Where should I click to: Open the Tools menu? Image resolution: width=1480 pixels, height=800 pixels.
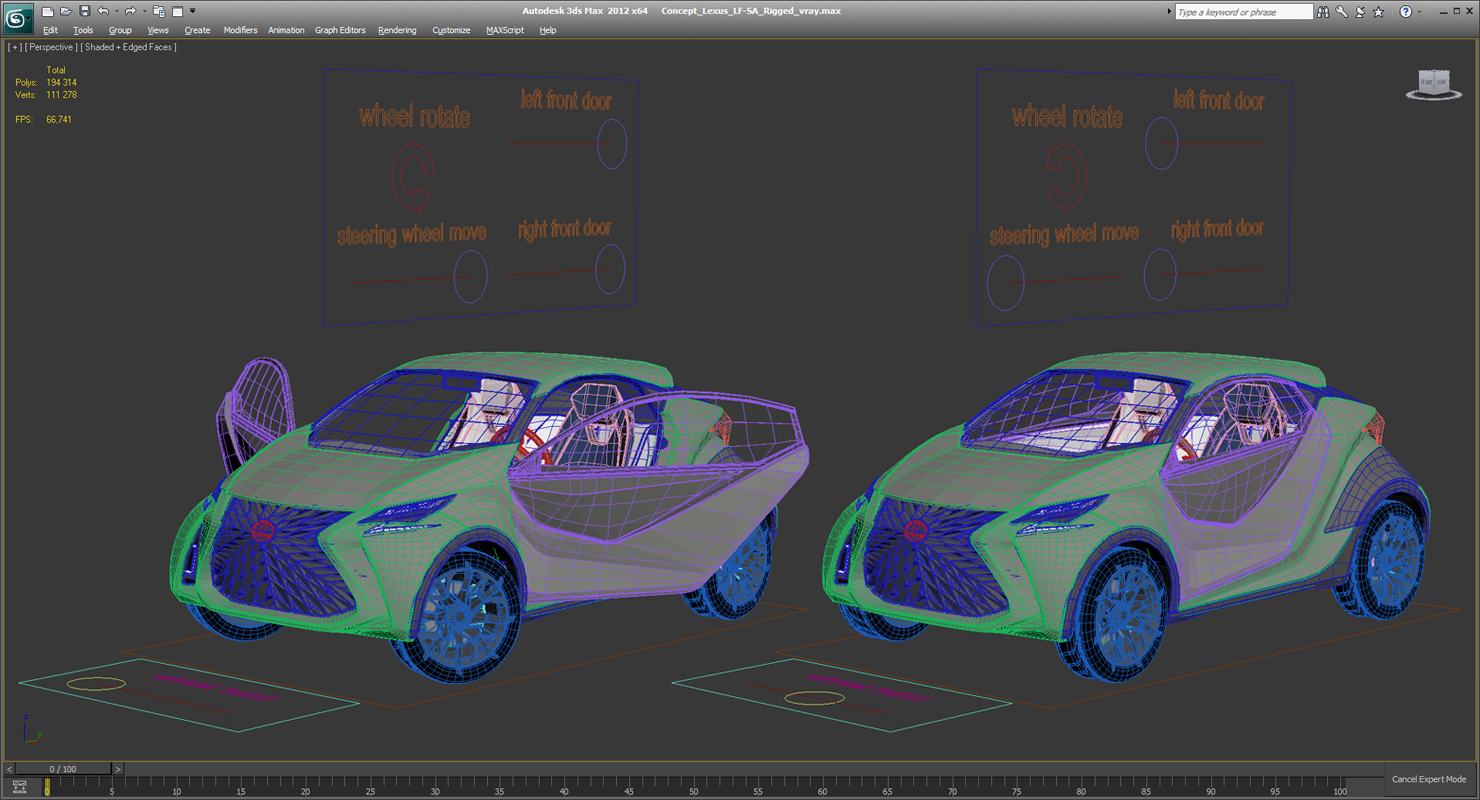pos(83,30)
